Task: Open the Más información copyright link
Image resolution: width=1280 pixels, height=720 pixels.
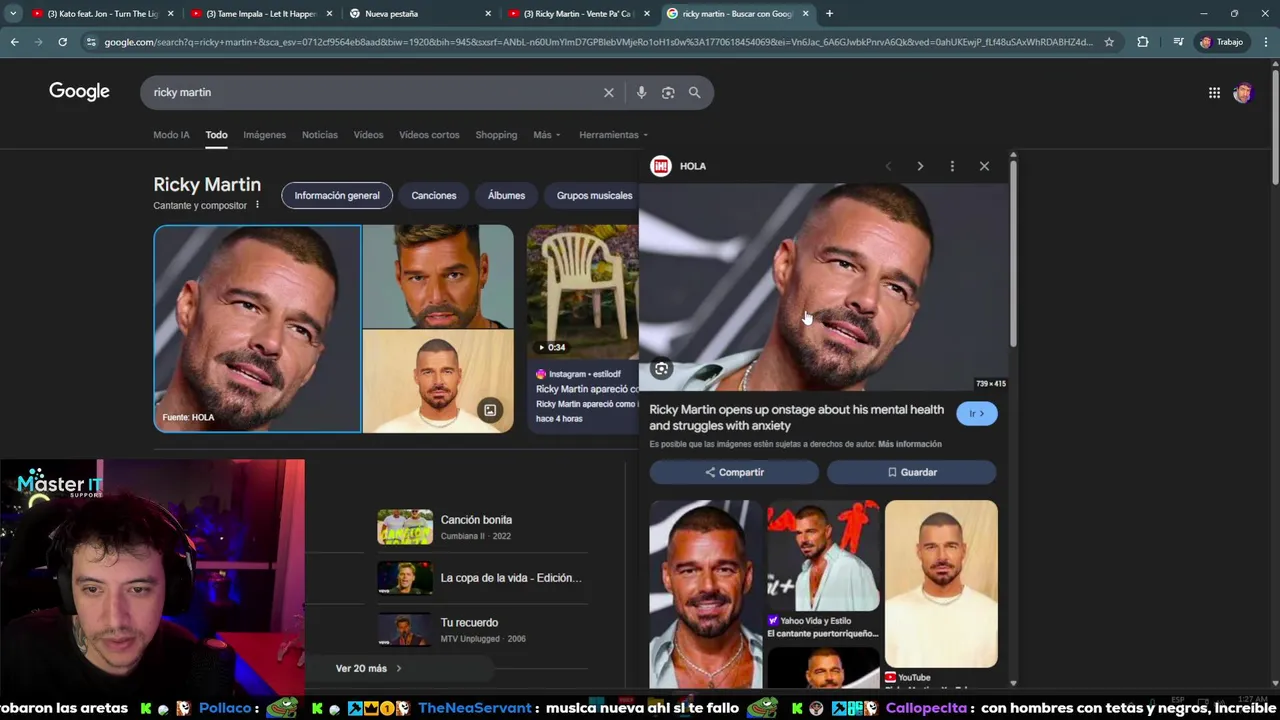Action: [x=910, y=444]
